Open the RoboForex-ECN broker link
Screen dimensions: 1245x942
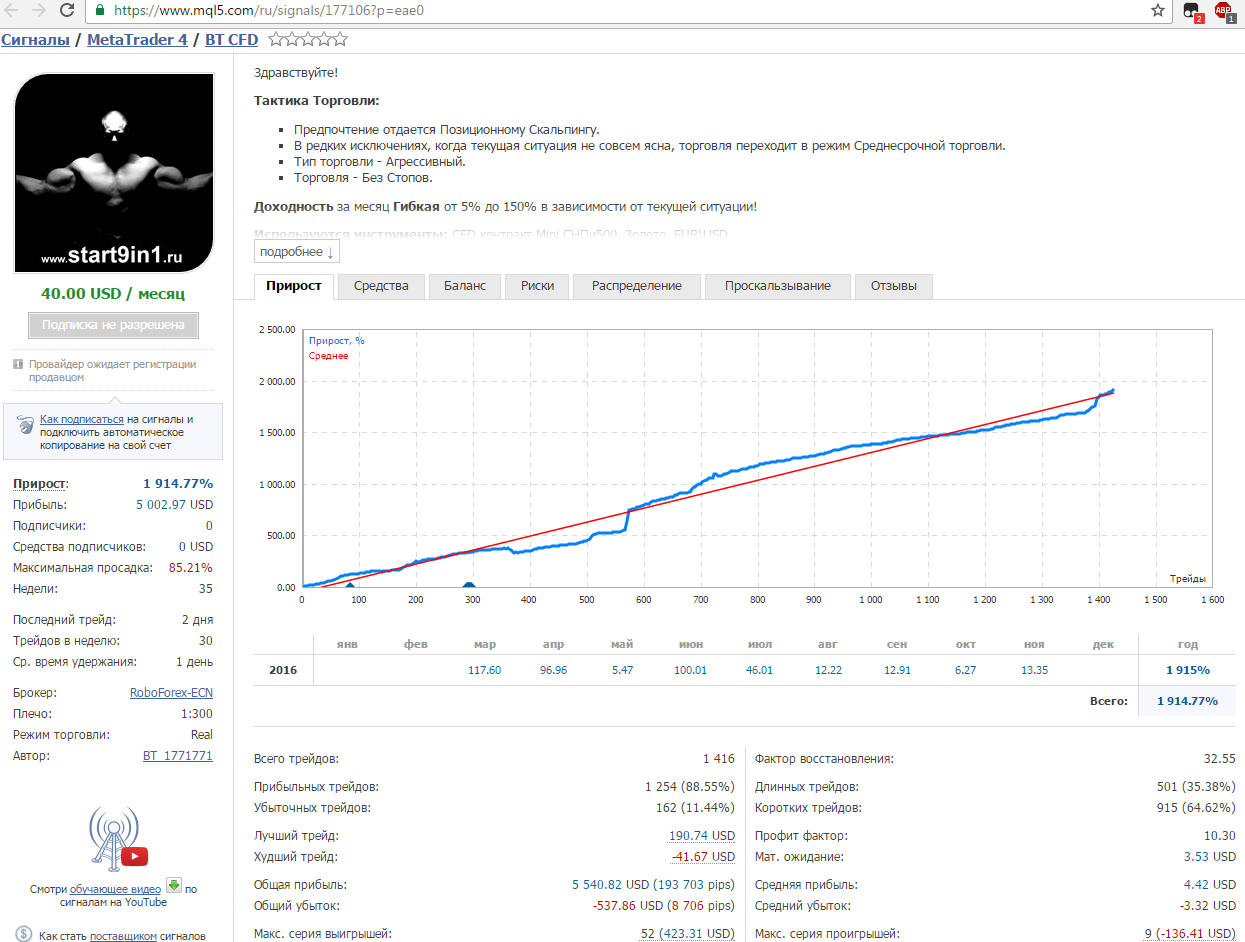click(171, 693)
